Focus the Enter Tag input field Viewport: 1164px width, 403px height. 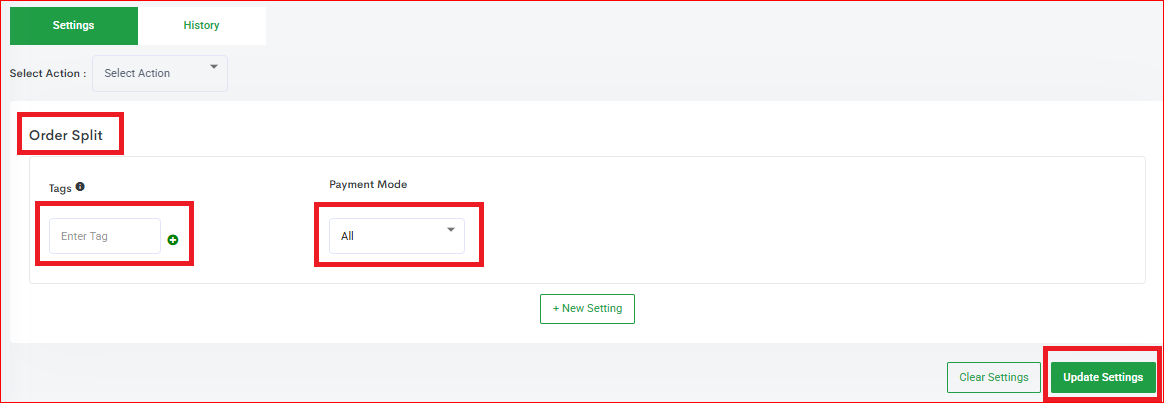point(105,236)
